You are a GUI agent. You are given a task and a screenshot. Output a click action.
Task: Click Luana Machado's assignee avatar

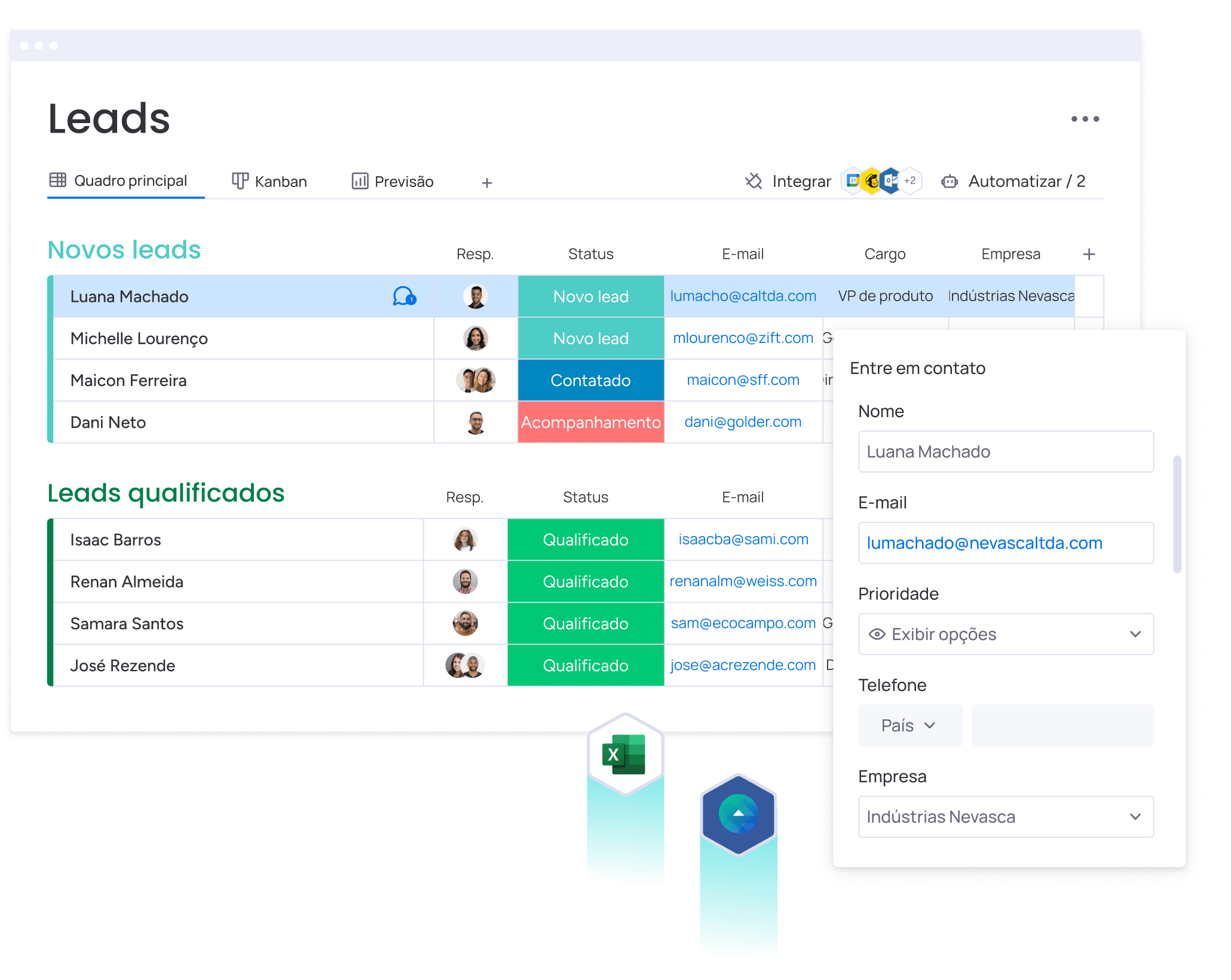click(x=476, y=296)
